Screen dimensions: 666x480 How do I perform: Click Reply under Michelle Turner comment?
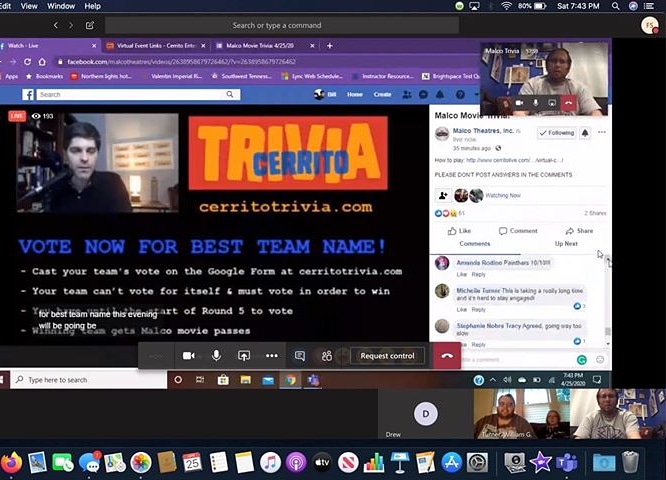[x=478, y=310]
